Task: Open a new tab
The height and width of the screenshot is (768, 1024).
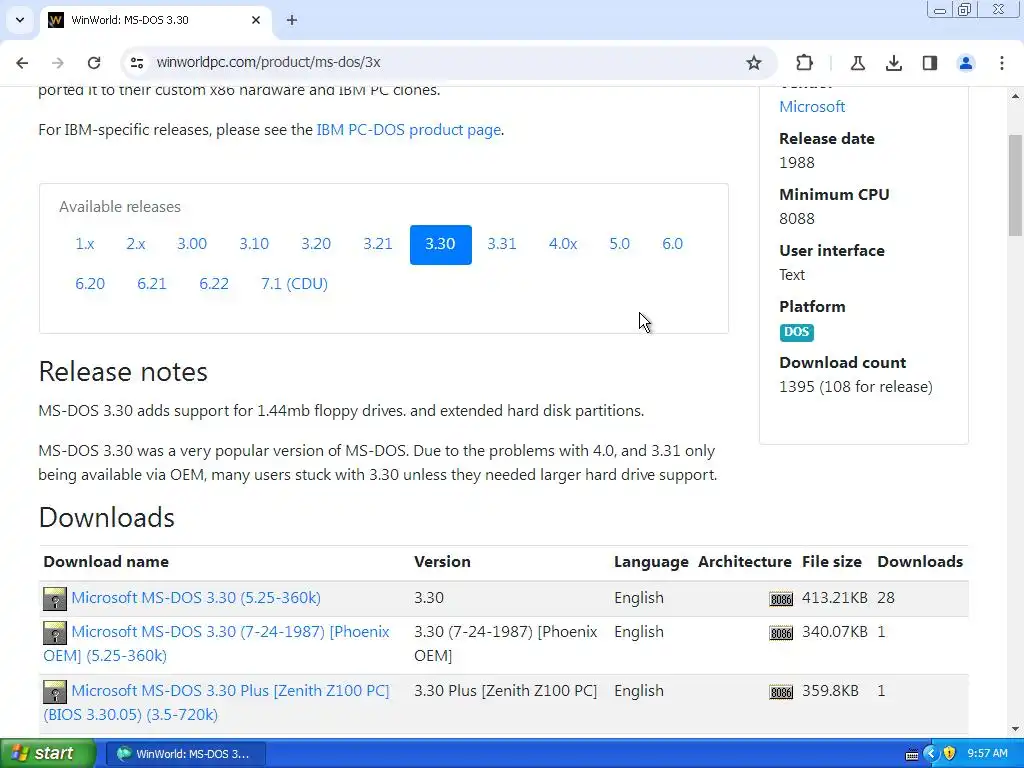Action: pyautogui.click(x=292, y=20)
